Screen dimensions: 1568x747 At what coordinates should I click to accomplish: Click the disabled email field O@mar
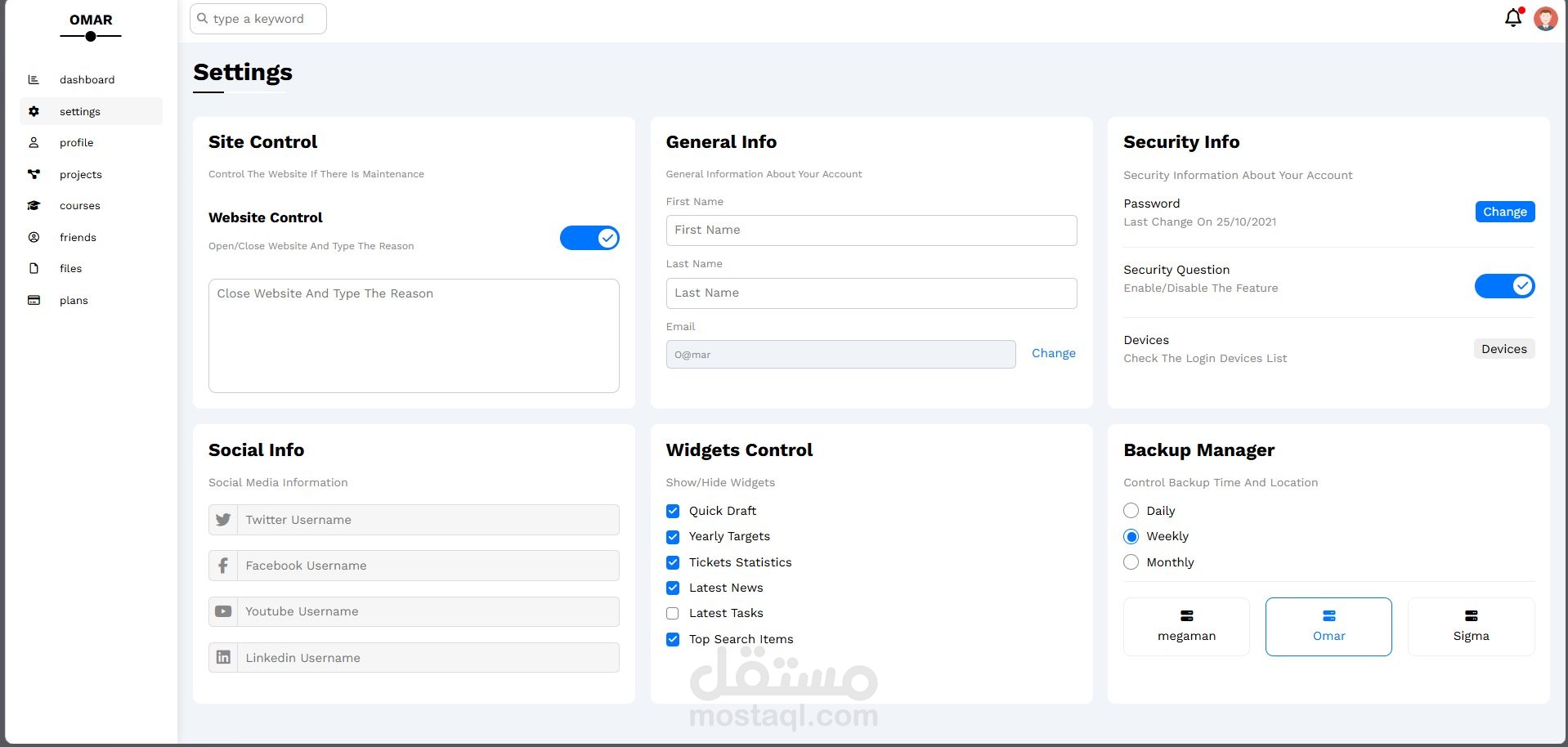(x=841, y=355)
